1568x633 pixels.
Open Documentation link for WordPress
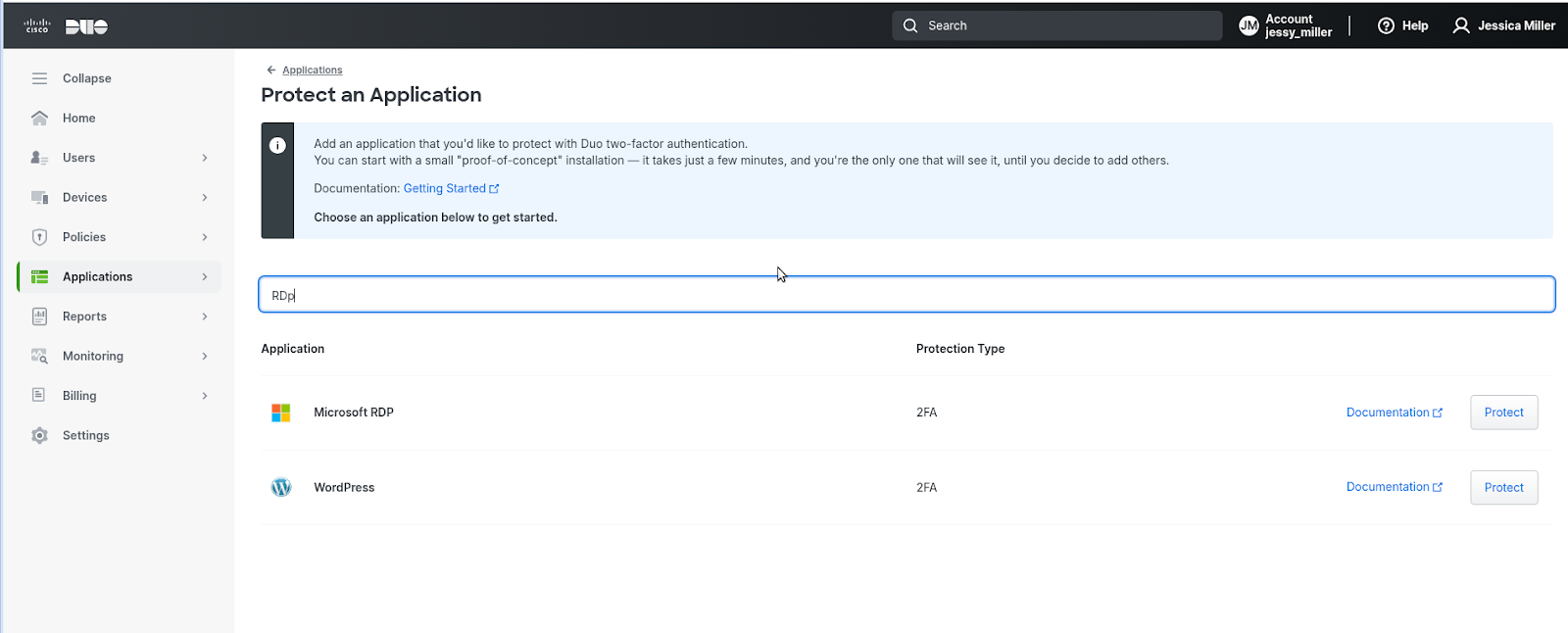(x=1388, y=487)
